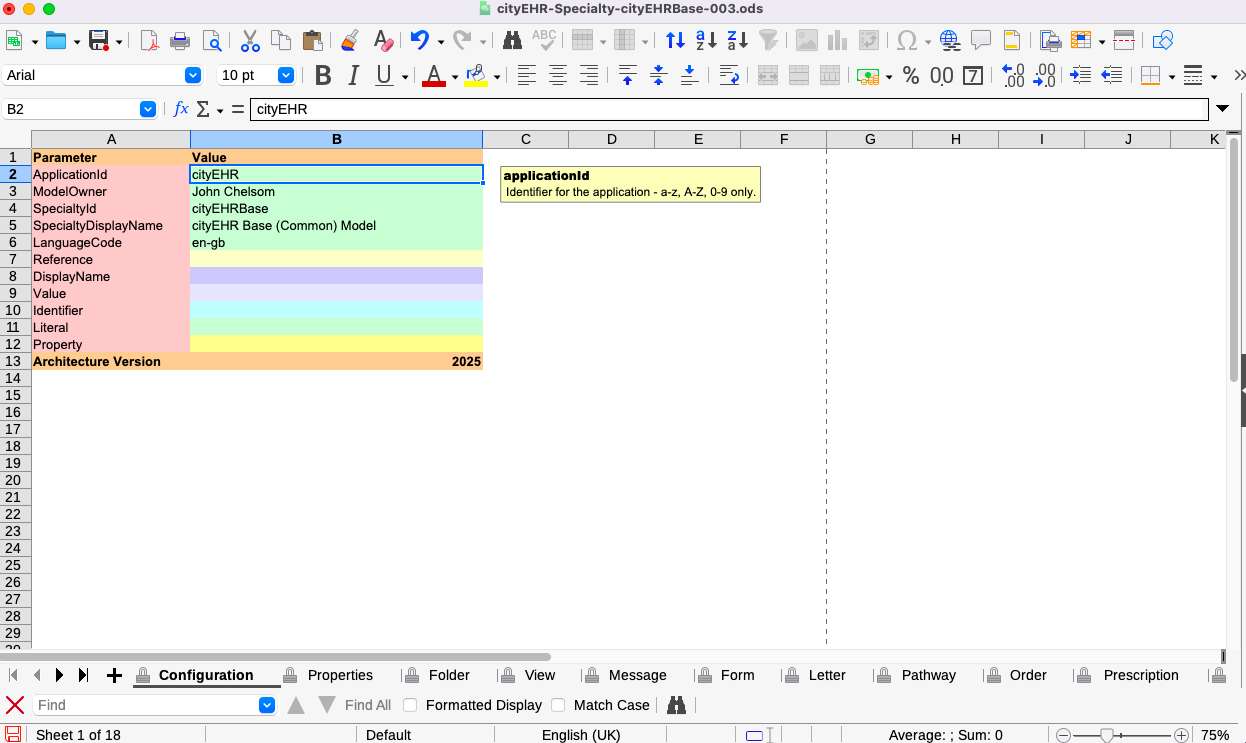This screenshot has width=1246, height=743.
Task: Open the Draw Functions shapes icon
Action: 1162,41
